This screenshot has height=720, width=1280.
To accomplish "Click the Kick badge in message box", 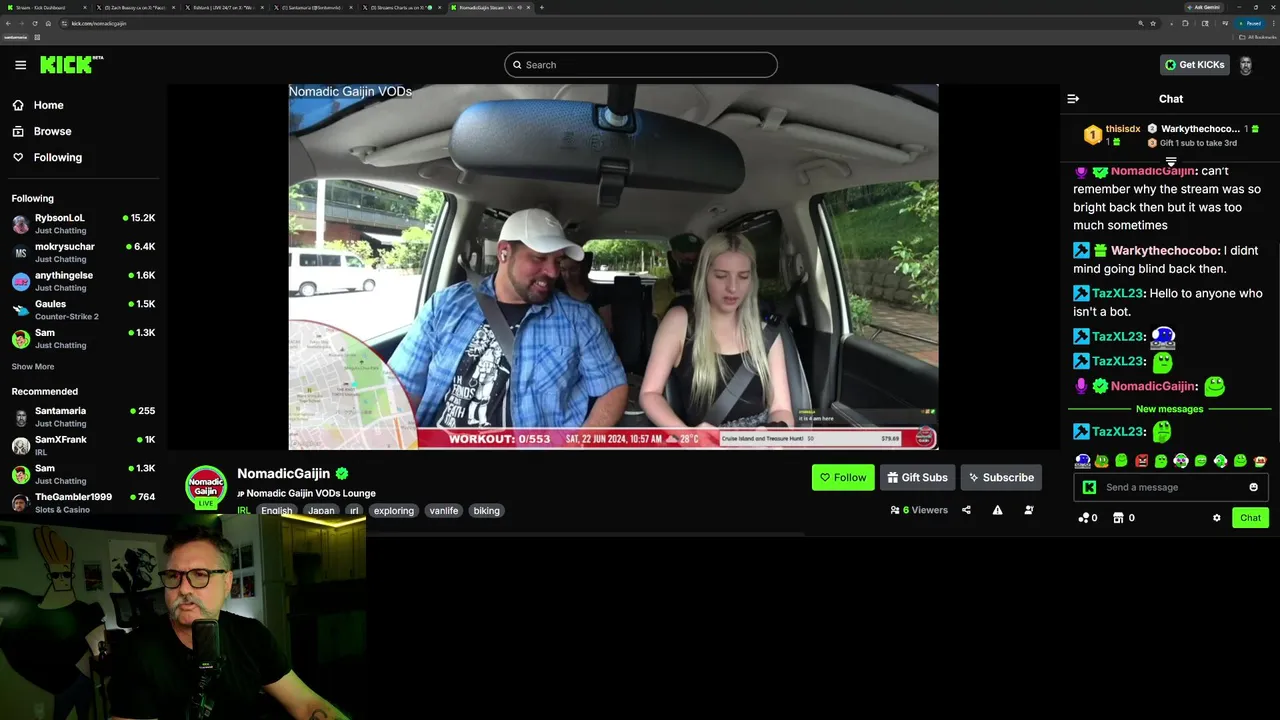I will [1089, 487].
